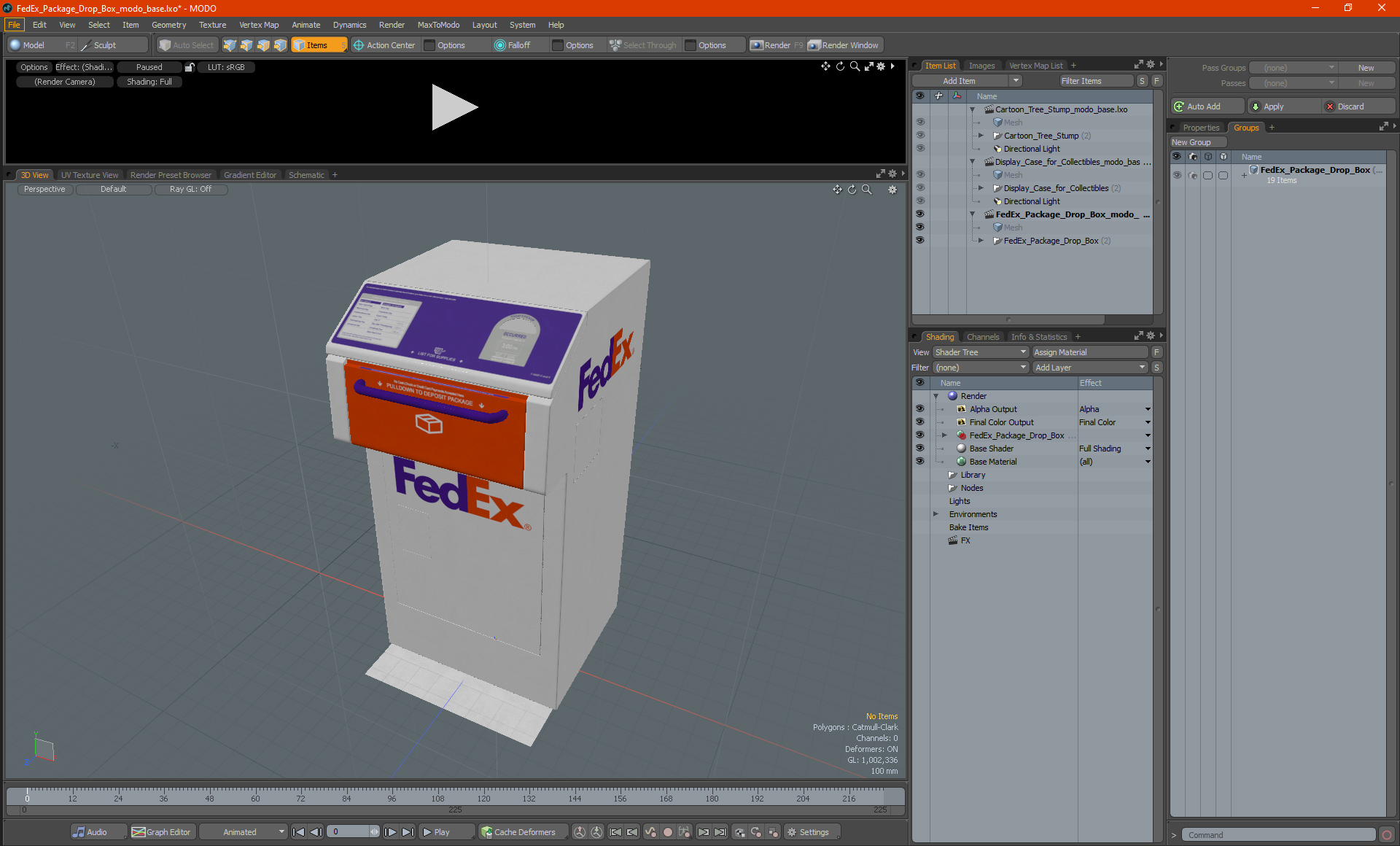
Task: Click the New Group button
Action: pyautogui.click(x=1198, y=142)
